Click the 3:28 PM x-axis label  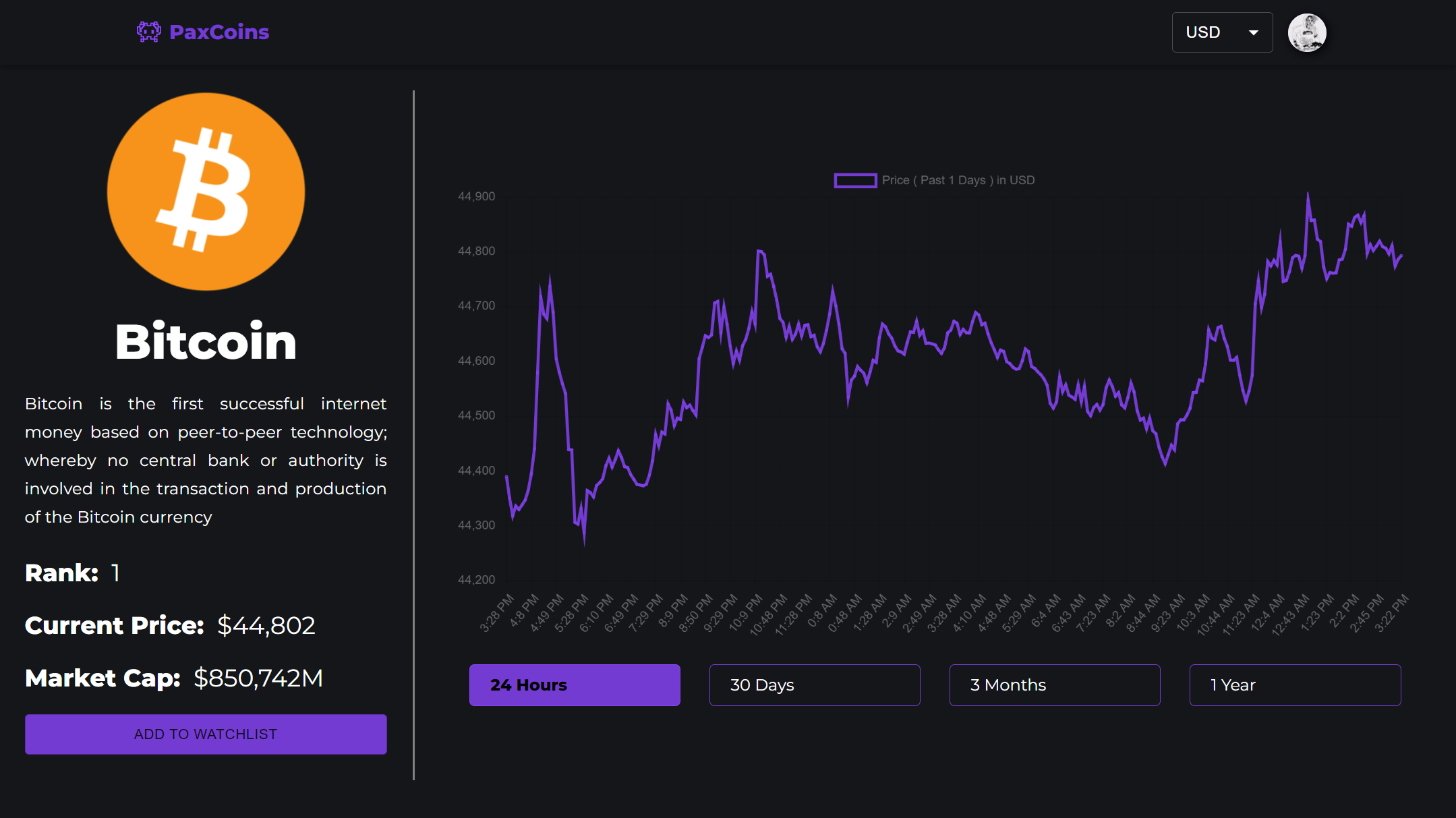pos(497,612)
